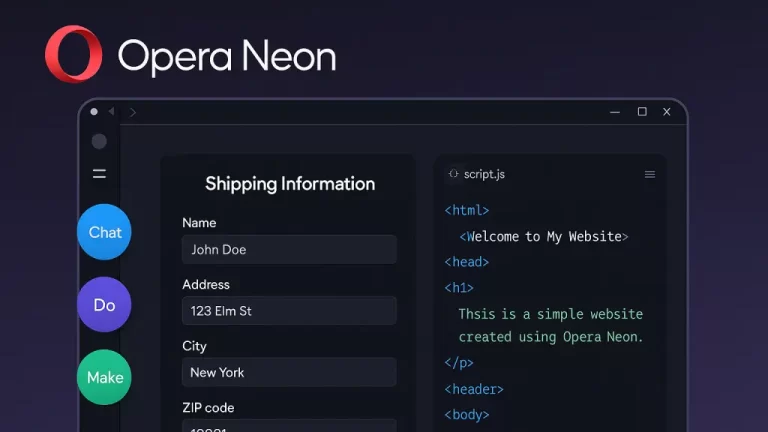Select the purple Do button

click(x=104, y=305)
